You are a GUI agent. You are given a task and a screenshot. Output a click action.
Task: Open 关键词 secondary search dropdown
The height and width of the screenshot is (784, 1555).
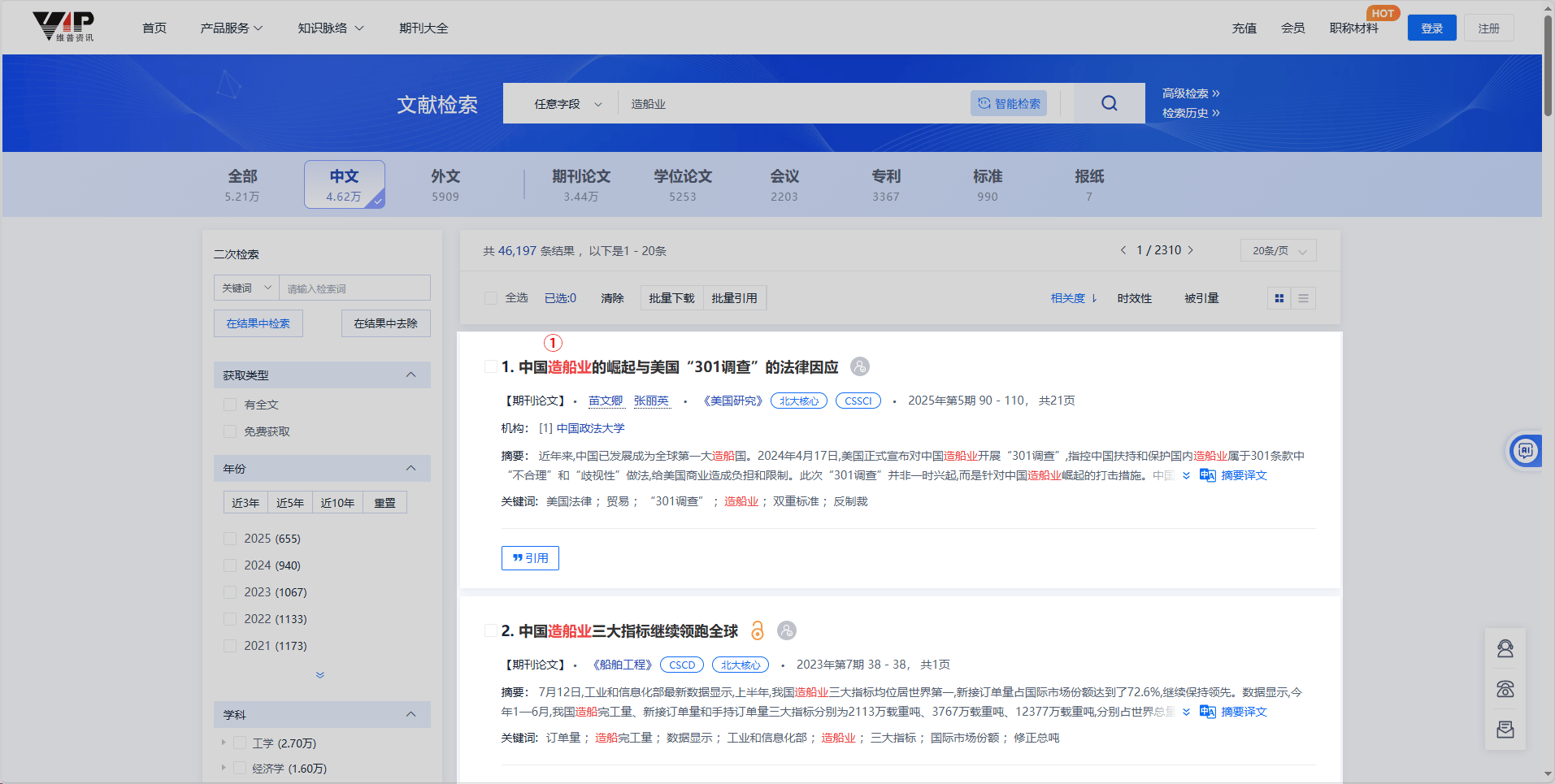(x=246, y=288)
